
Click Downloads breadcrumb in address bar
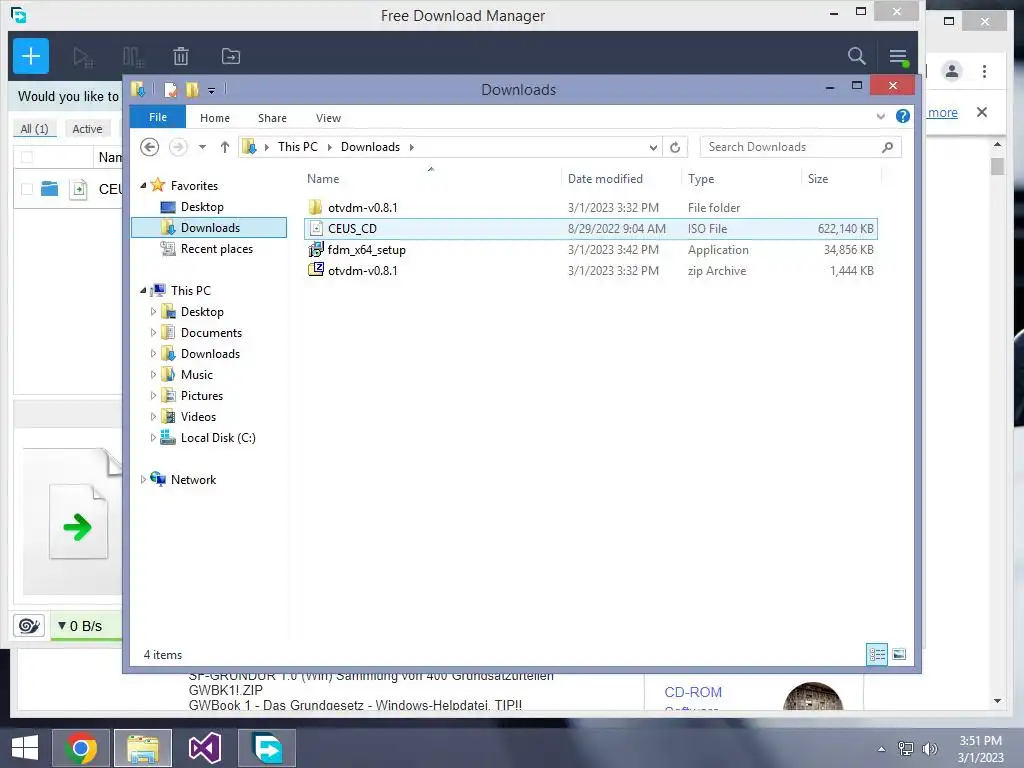pos(370,147)
